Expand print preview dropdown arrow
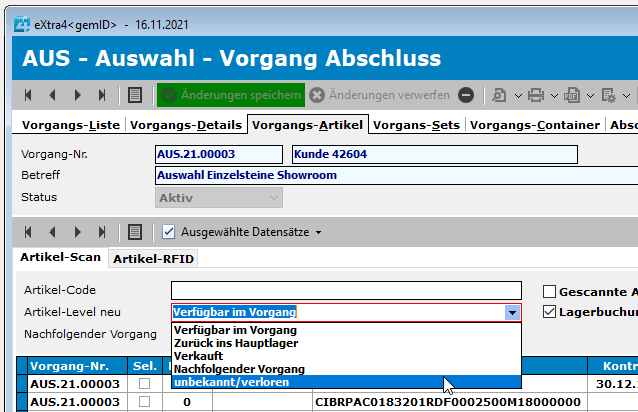This screenshot has height=412, width=638. [518, 96]
